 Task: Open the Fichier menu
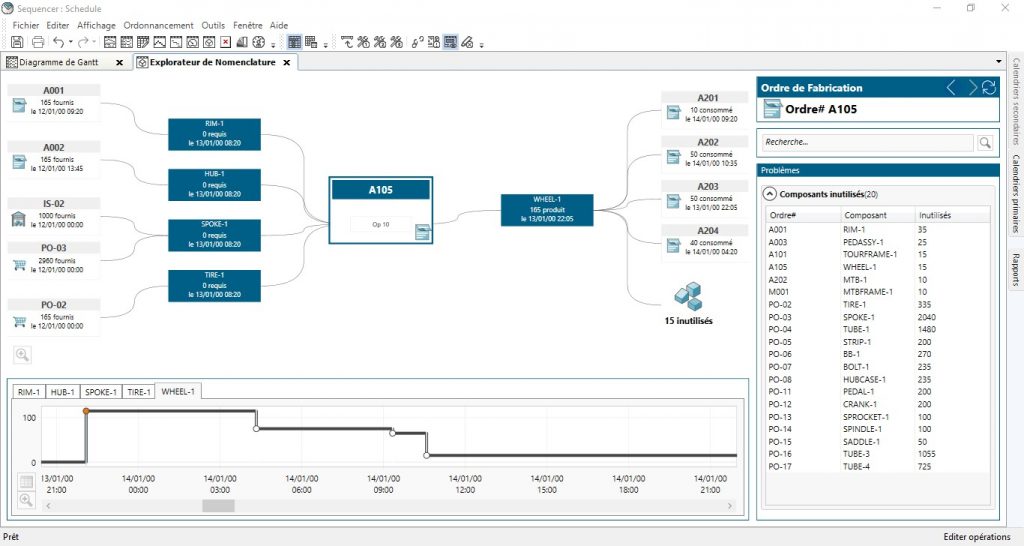26,25
